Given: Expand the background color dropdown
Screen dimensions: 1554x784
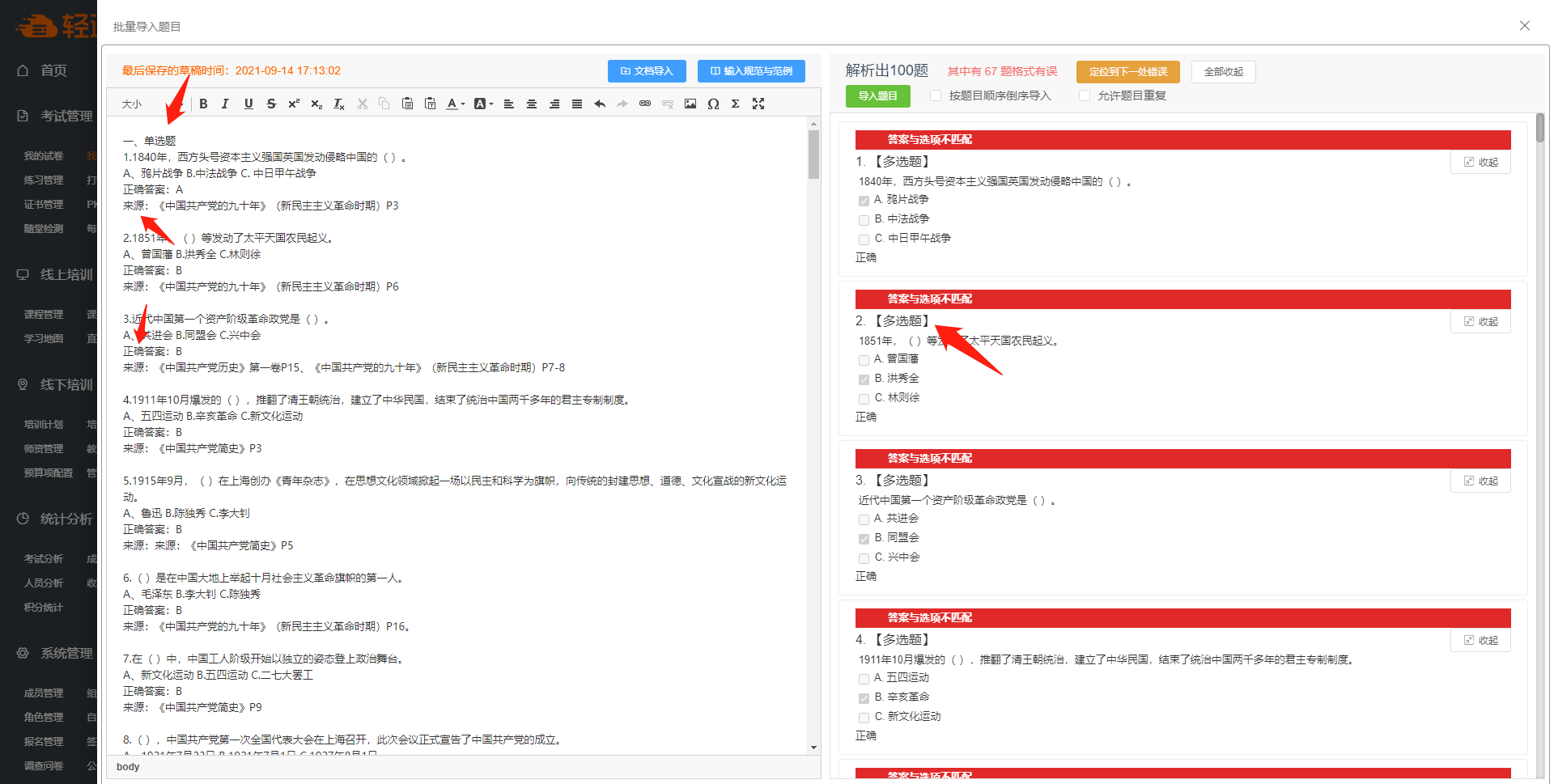Looking at the screenshot, I should pos(483,104).
